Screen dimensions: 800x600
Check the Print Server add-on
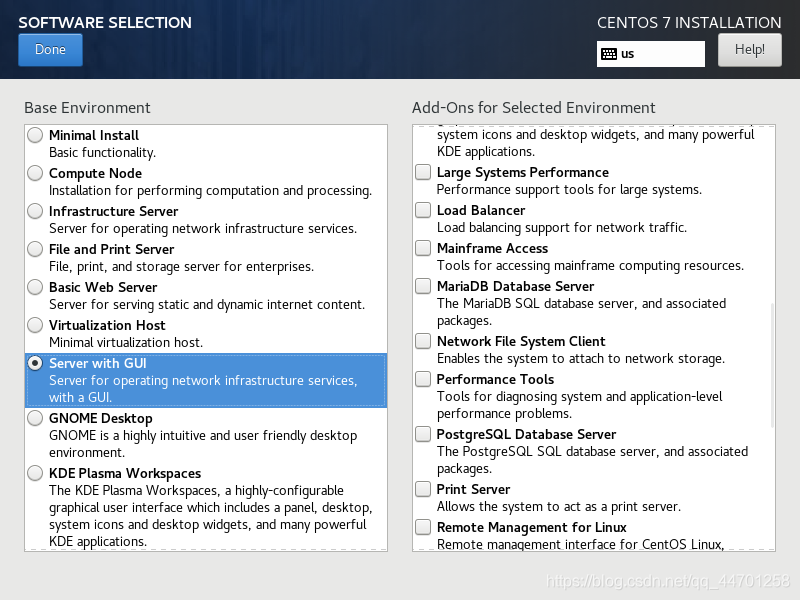point(423,489)
